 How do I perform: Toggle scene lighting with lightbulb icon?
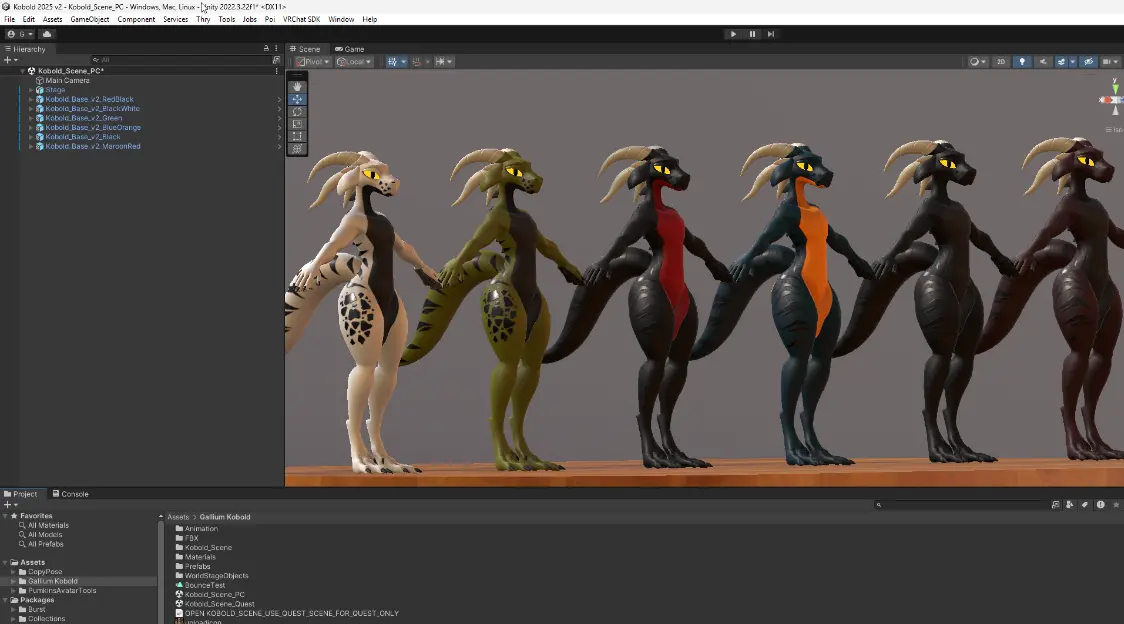(x=1021, y=62)
